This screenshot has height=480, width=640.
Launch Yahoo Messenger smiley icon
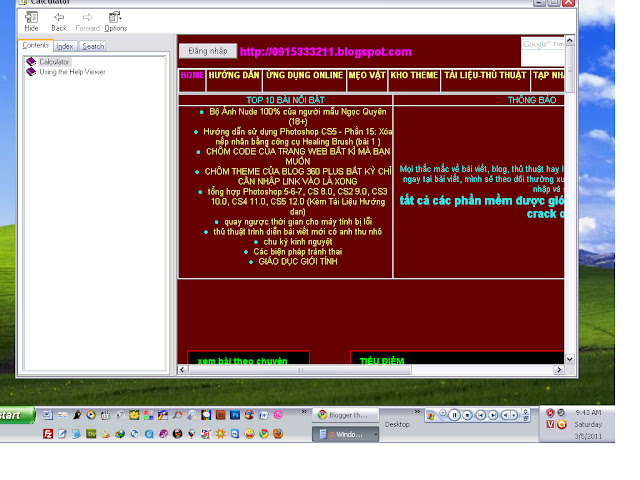(x=249, y=434)
